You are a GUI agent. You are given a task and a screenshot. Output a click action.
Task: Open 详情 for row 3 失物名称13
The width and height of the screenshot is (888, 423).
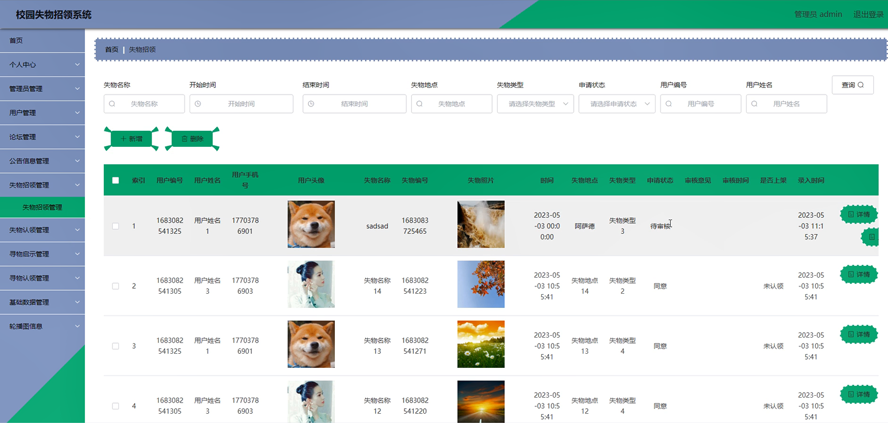pyautogui.click(x=859, y=335)
